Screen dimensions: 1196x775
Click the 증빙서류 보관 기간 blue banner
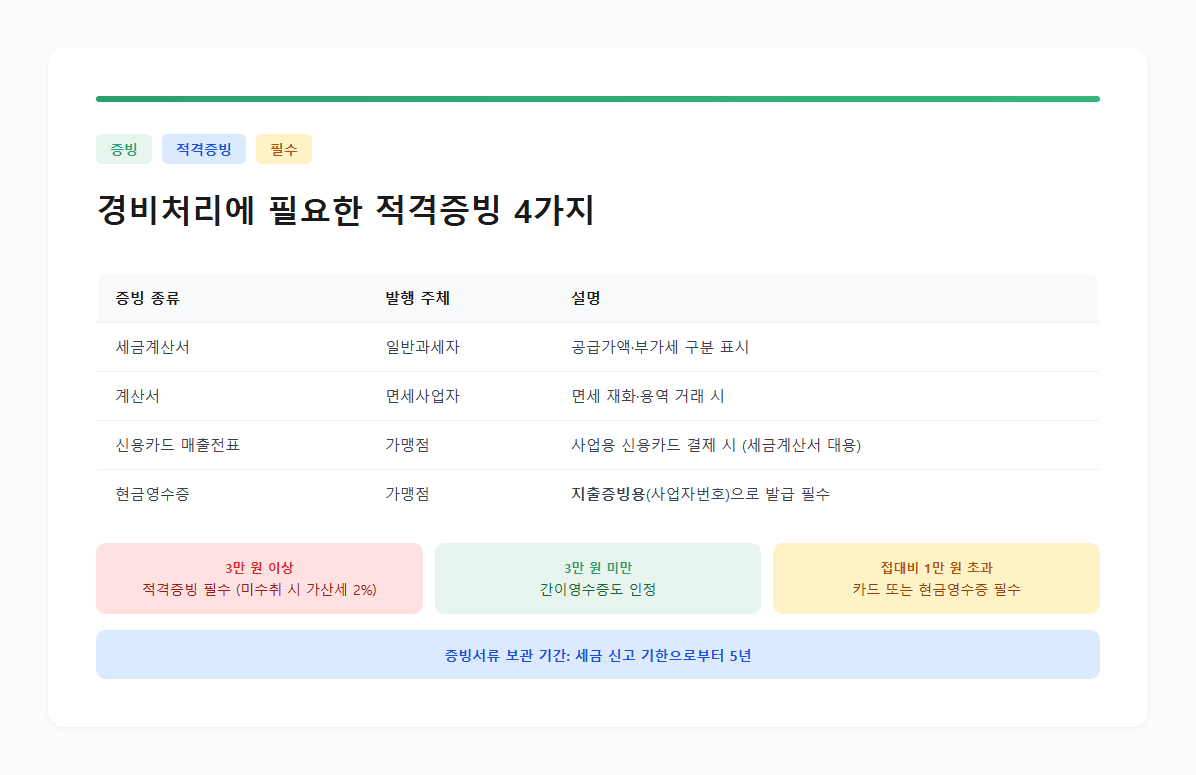(598, 654)
